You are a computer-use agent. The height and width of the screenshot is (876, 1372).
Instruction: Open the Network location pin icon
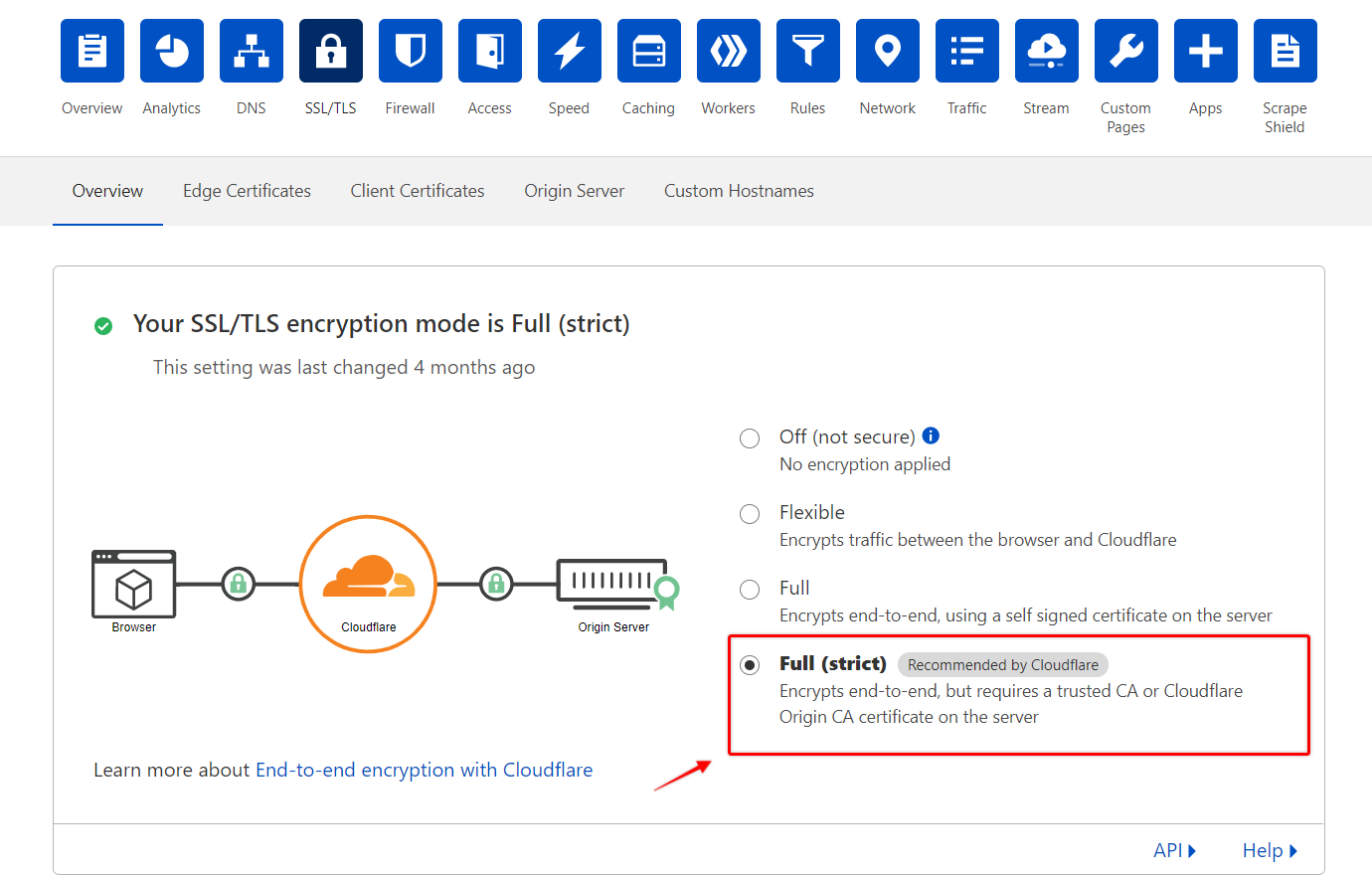pyautogui.click(x=888, y=51)
